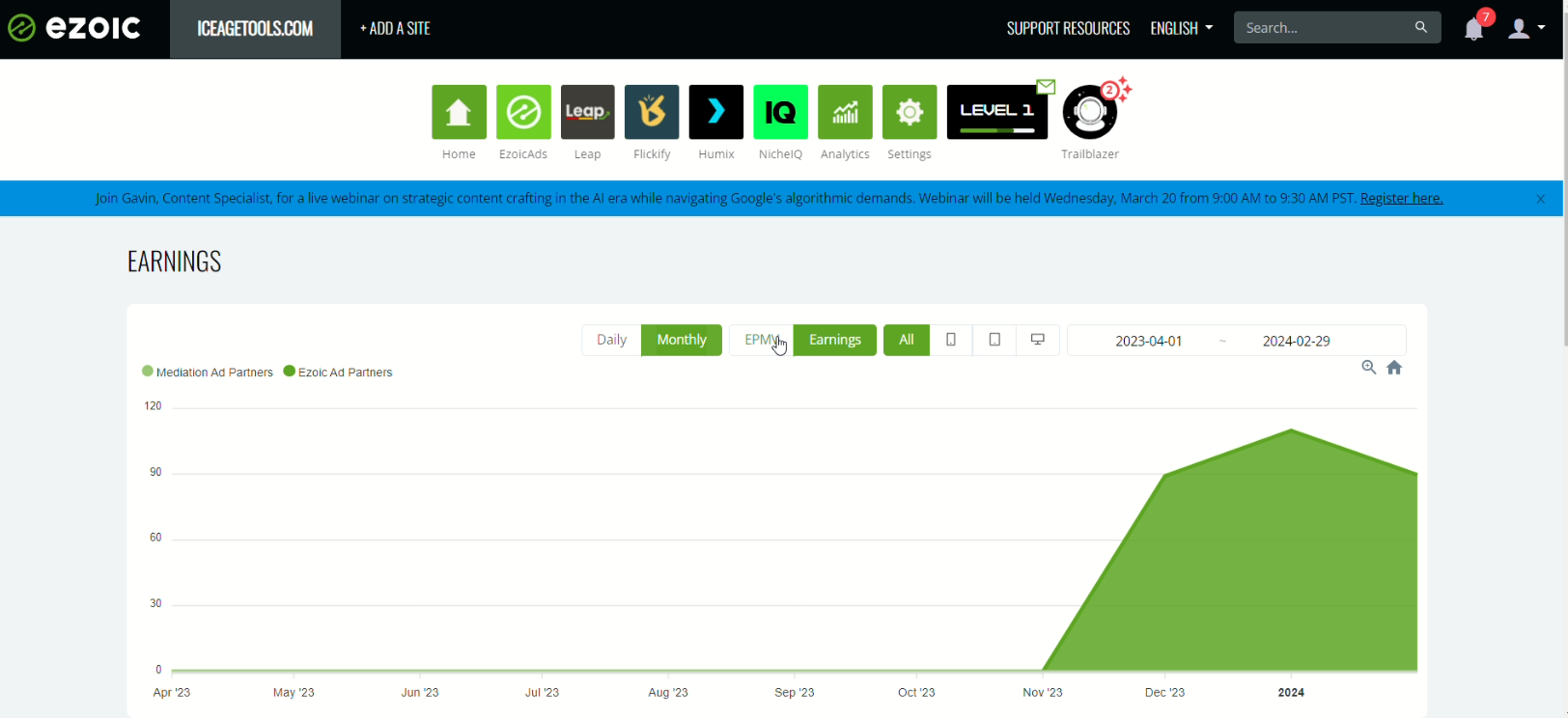Screen dimensions: 1568x718
Task: Open the Settings gear icon
Action: [910, 112]
